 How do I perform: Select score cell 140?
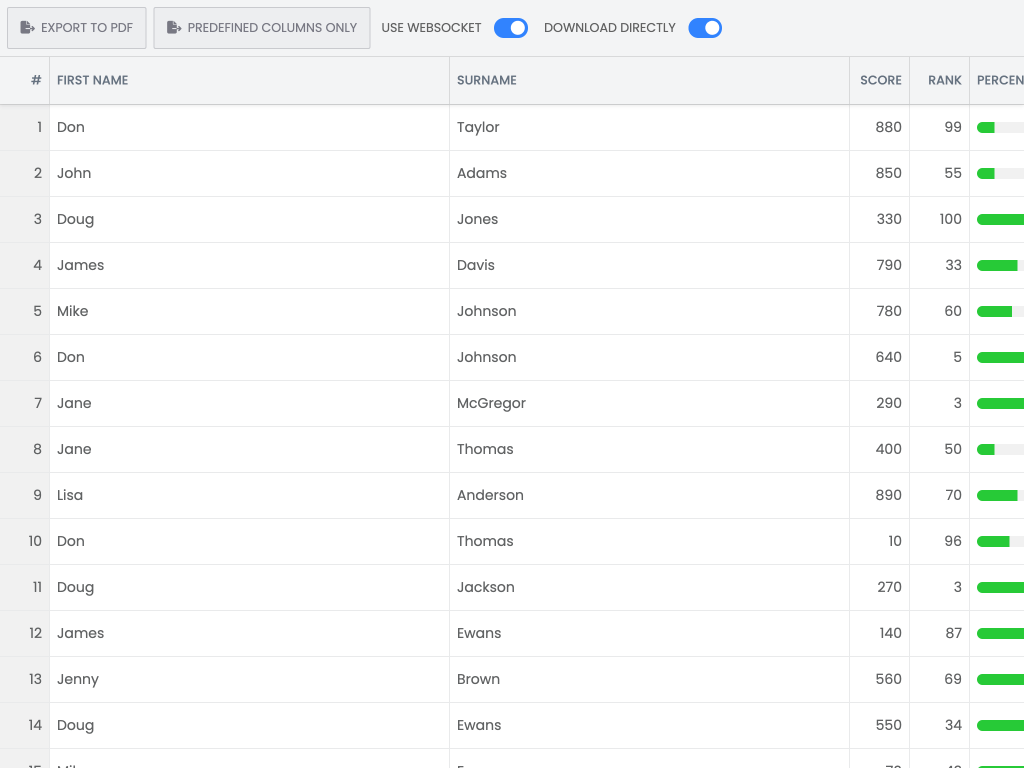879,633
